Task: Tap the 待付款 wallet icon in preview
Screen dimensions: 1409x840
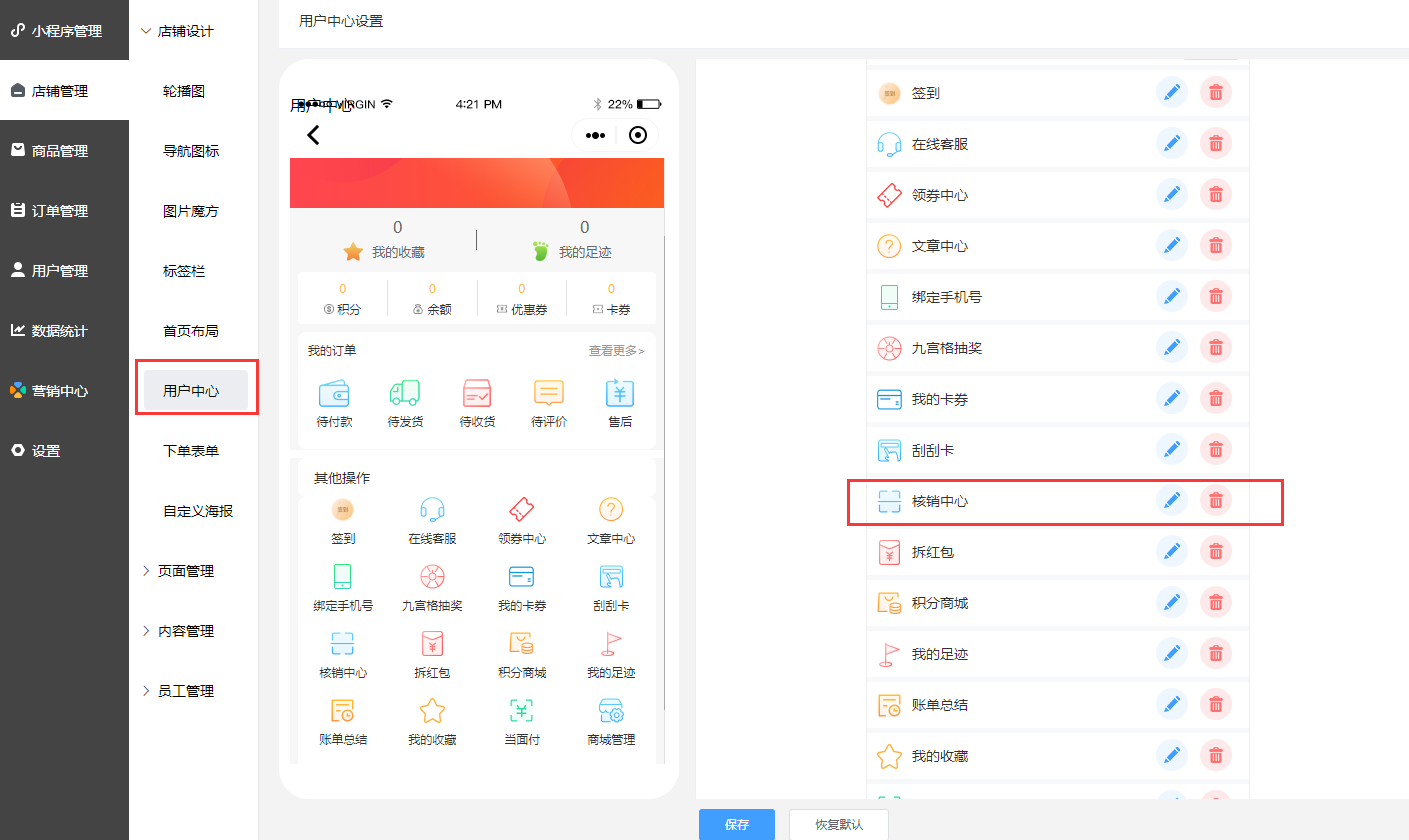Action: click(x=334, y=393)
